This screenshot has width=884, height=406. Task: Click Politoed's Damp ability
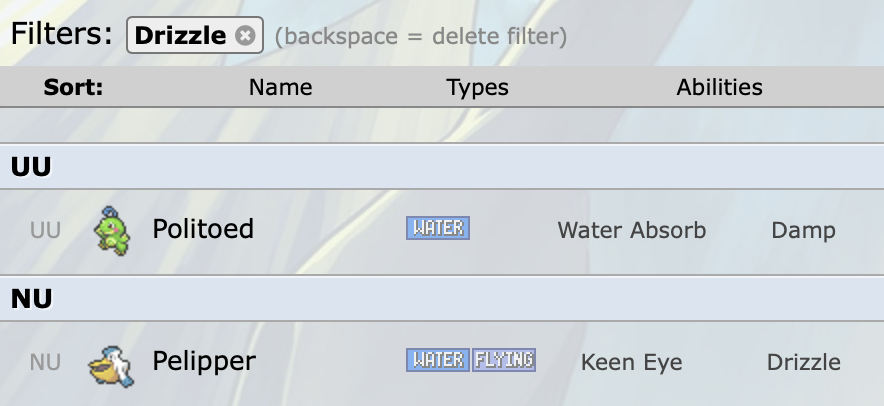(x=803, y=230)
